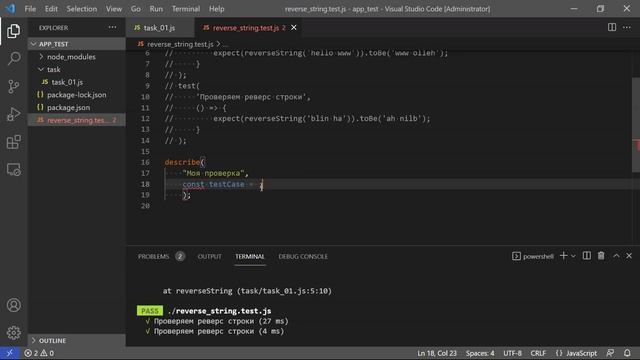Image resolution: width=640 pixels, height=360 pixels.
Task: Select the TERMINAL panel tab
Action: click(250, 256)
